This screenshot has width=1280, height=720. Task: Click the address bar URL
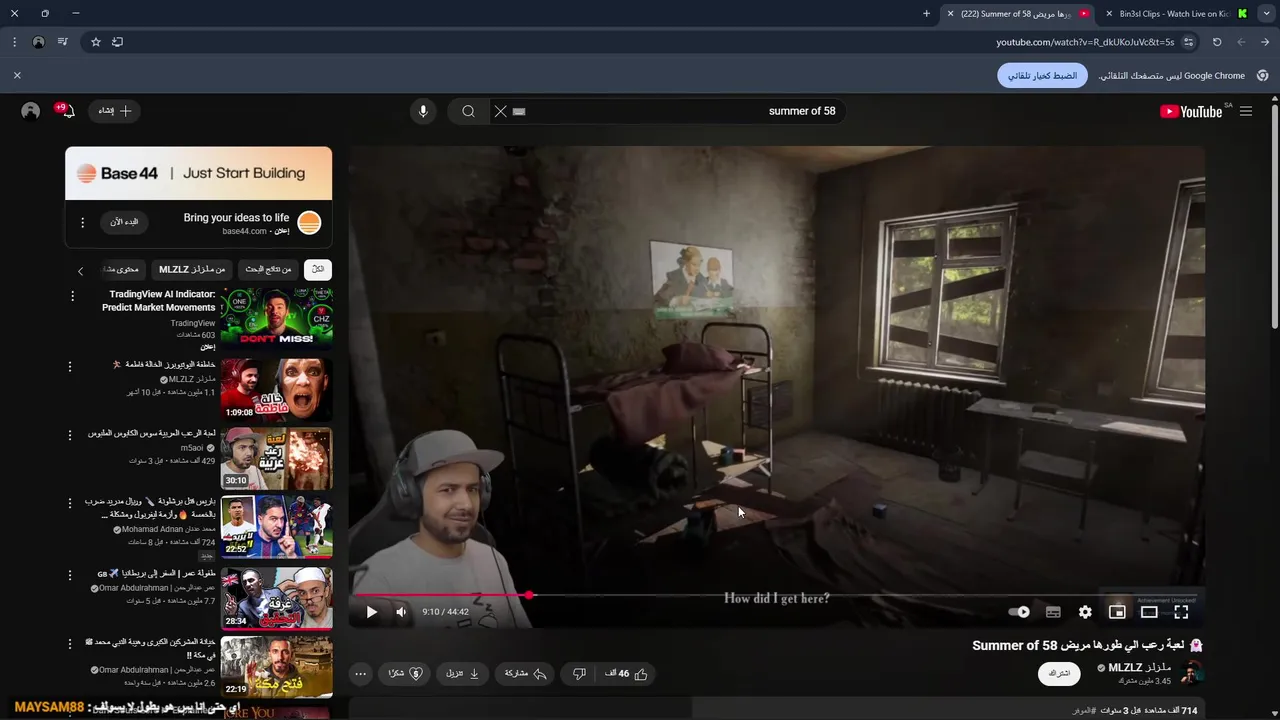point(1085,42)
